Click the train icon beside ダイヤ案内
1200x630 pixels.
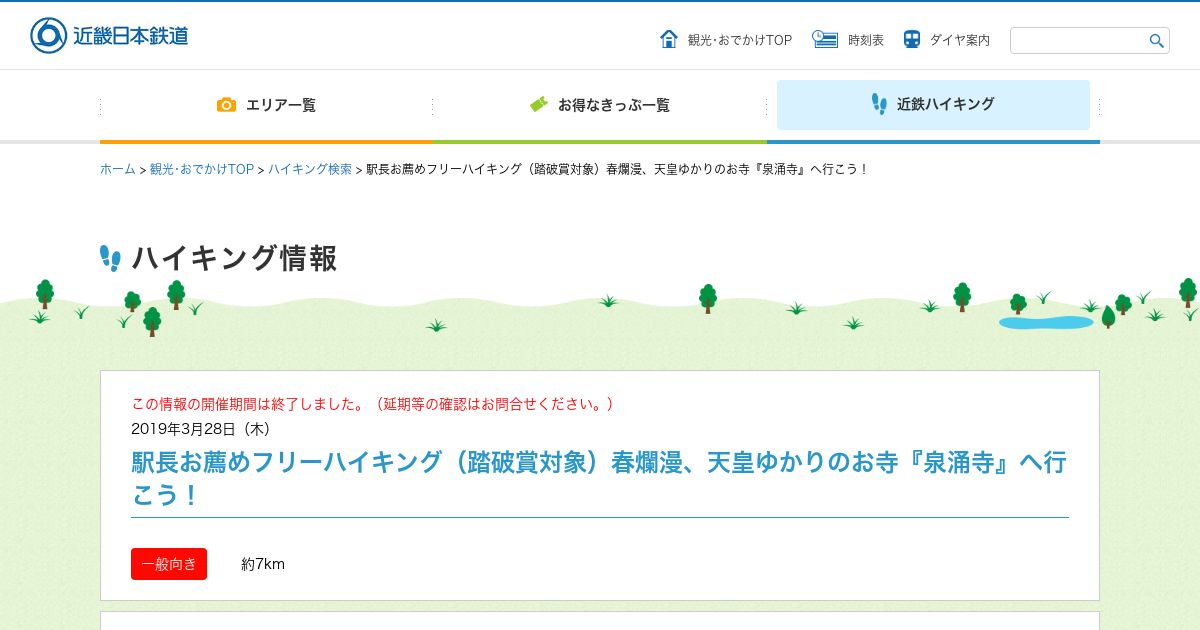(x=912, y=39)
